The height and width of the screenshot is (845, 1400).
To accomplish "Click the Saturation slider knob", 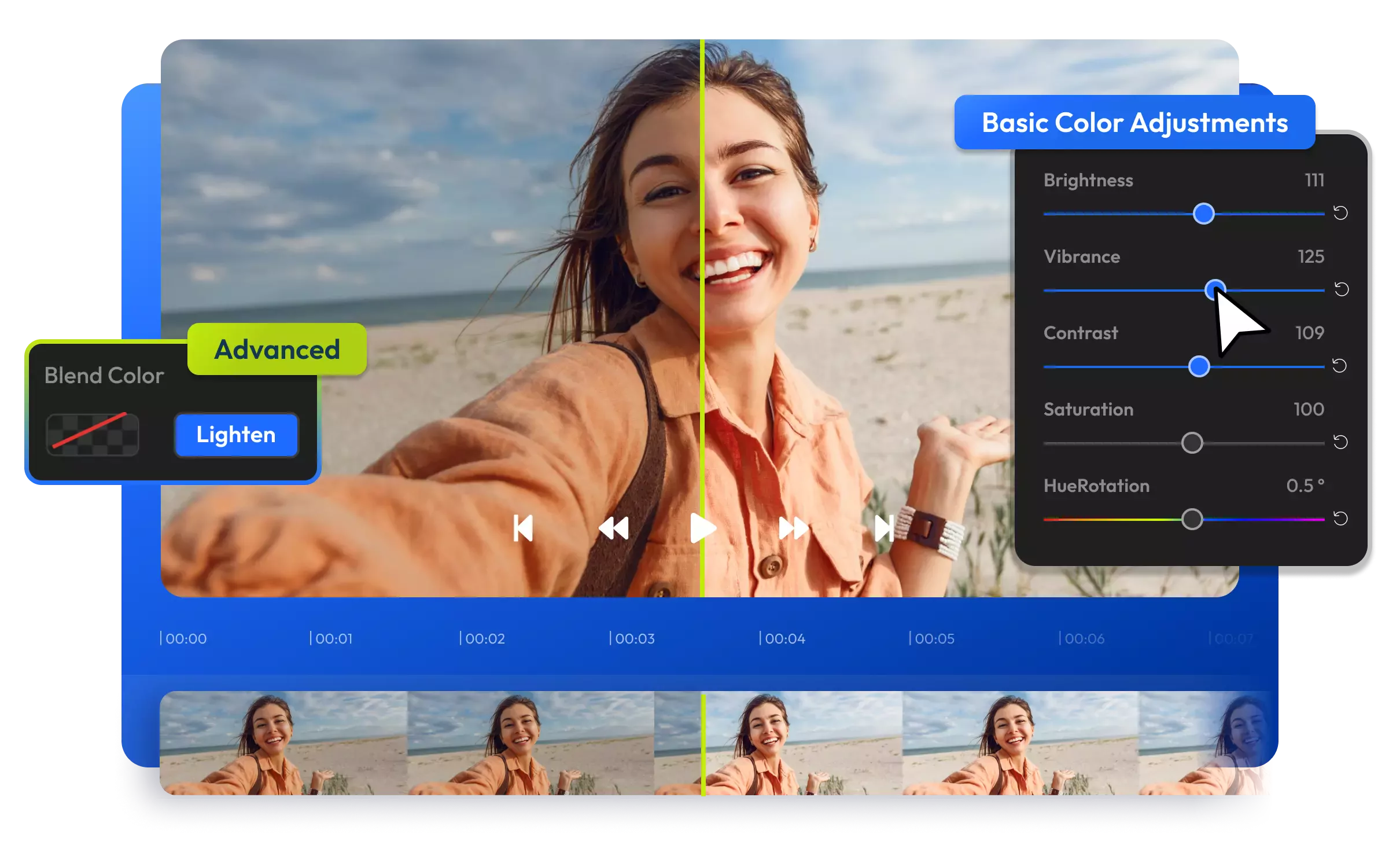I will [1192, 443].
